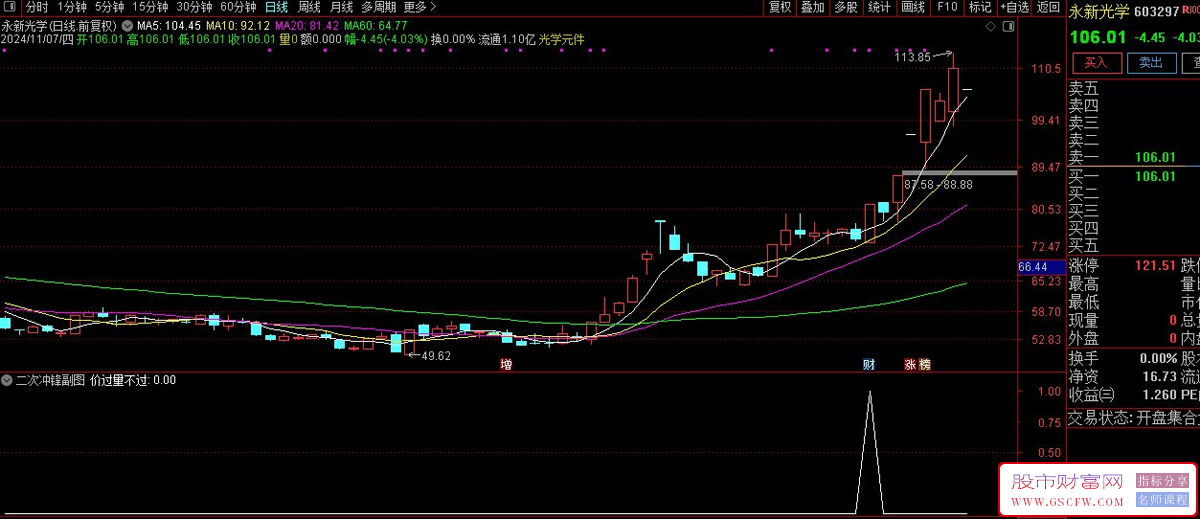Click the 返回 back button

pos(1048,7)
